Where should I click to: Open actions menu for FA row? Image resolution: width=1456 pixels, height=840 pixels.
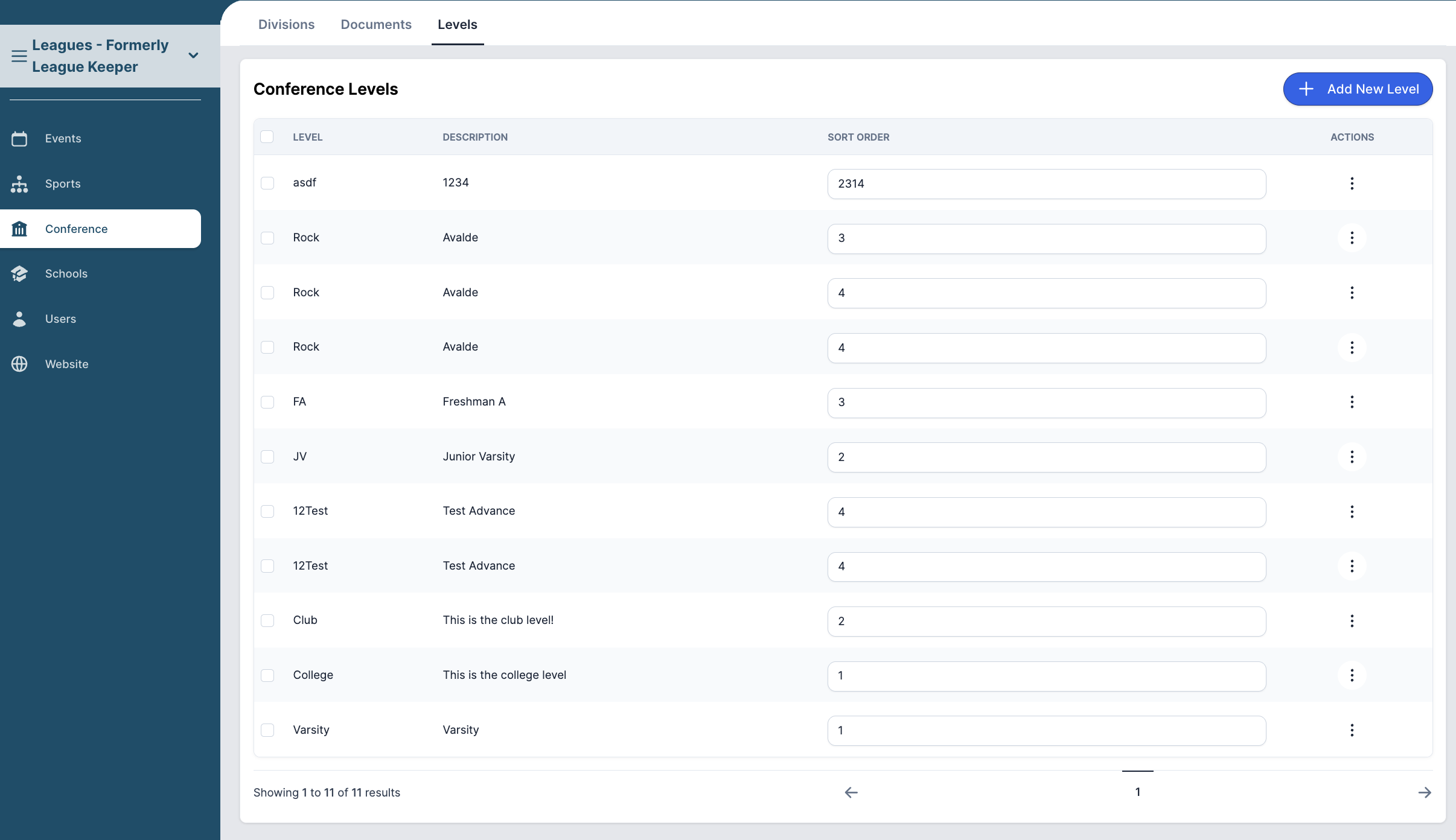(x=1352, y=402)
